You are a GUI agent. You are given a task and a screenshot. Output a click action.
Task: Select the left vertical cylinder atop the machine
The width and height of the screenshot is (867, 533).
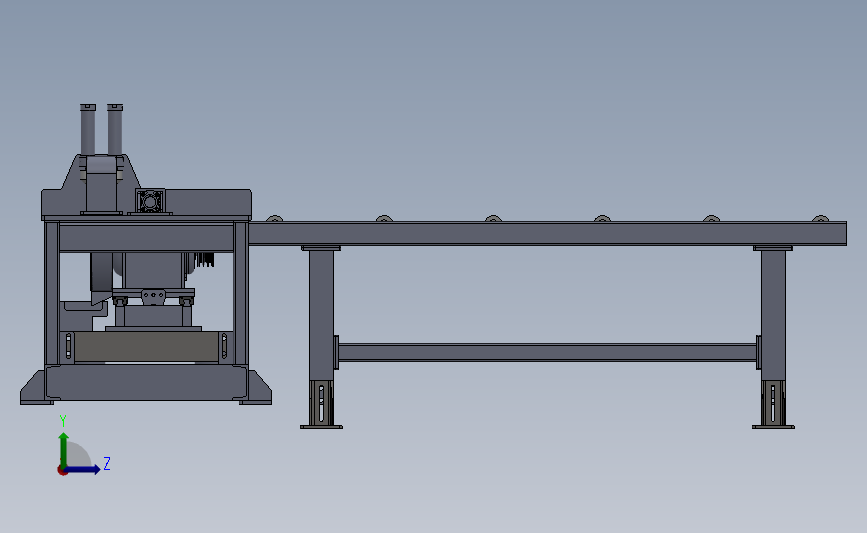88,129
